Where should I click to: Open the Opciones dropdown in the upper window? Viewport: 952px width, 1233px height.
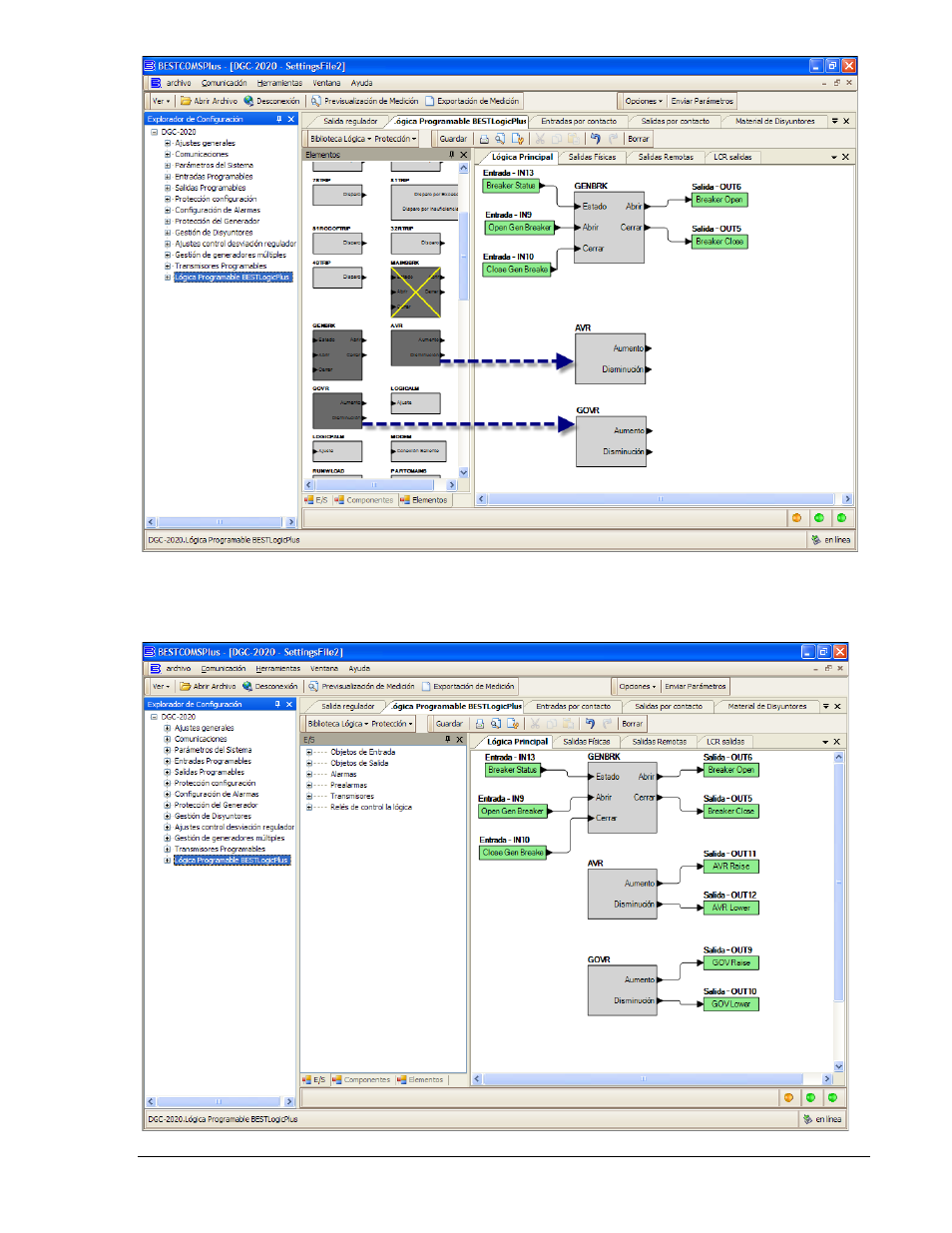tap(643, 101)
